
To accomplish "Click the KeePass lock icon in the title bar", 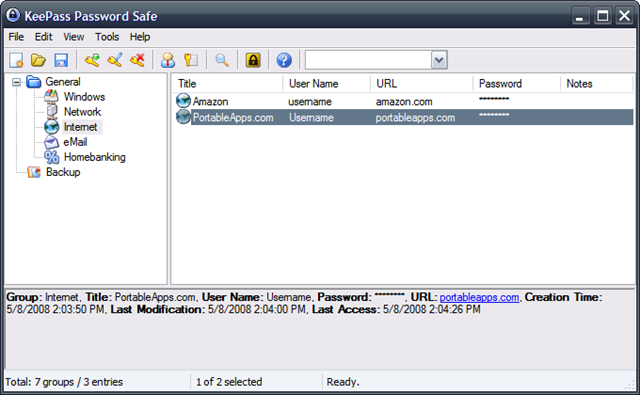I will click(x=13, y=15).
